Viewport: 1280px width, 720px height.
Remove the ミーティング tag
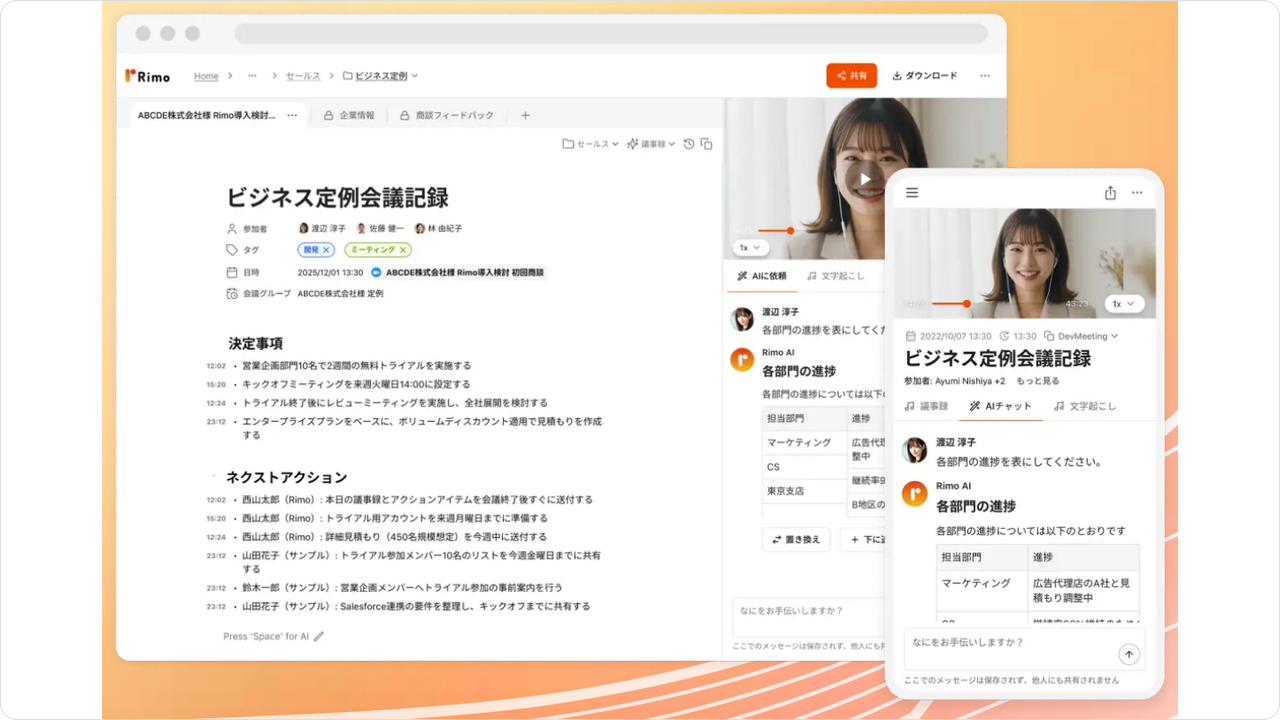click(x=403, y=250)
